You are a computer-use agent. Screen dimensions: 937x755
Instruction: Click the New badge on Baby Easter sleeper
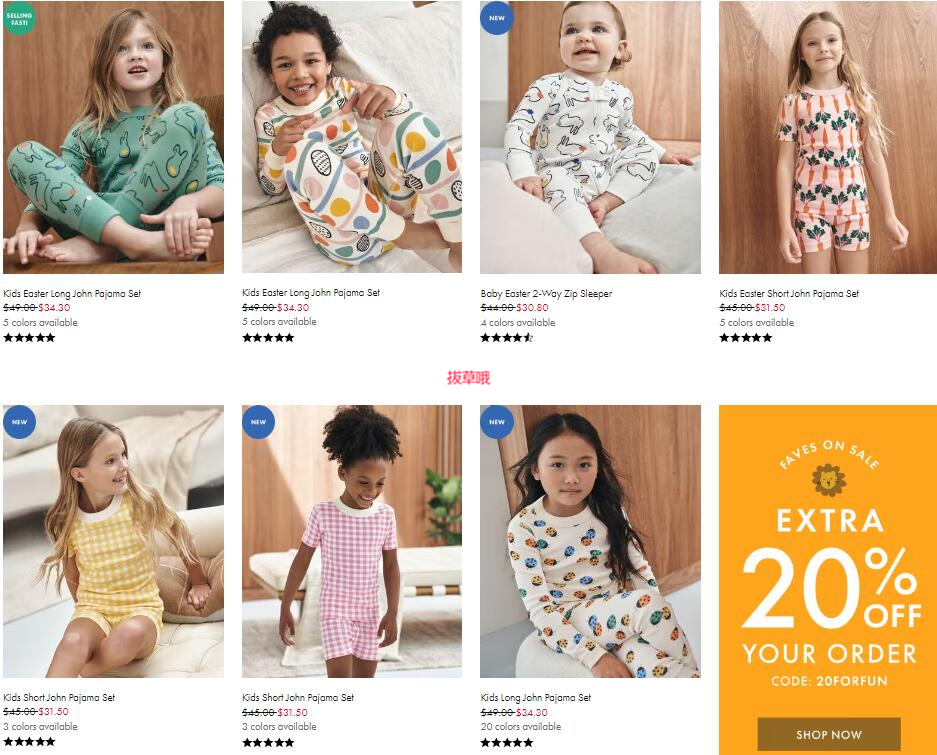pyautogui.click(x=497, y=18)
